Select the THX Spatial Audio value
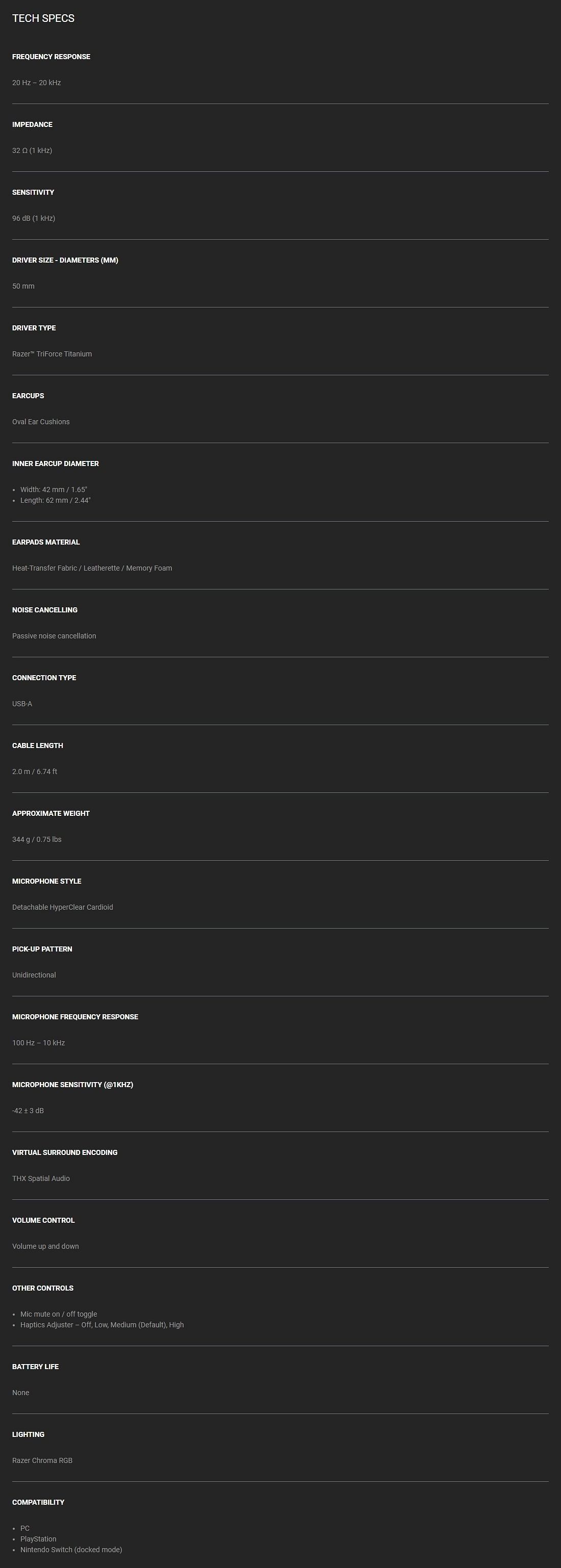This screenshot has height=1568, width=561. point(41,1178)
